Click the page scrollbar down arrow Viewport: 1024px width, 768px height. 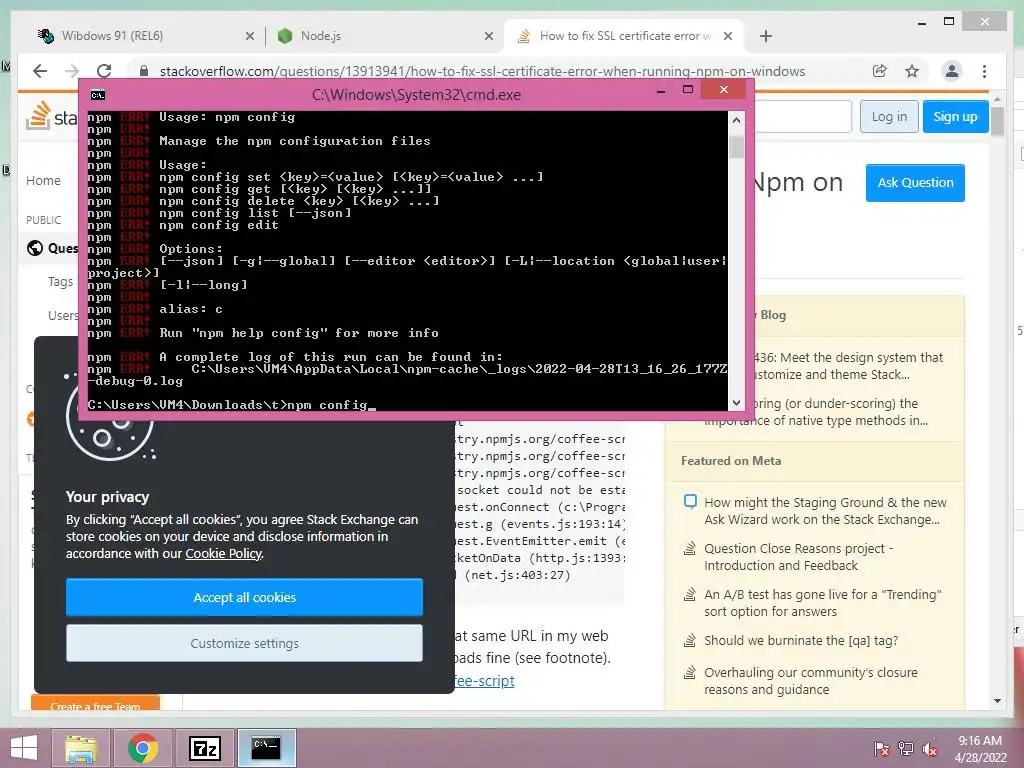pos(997,701)
